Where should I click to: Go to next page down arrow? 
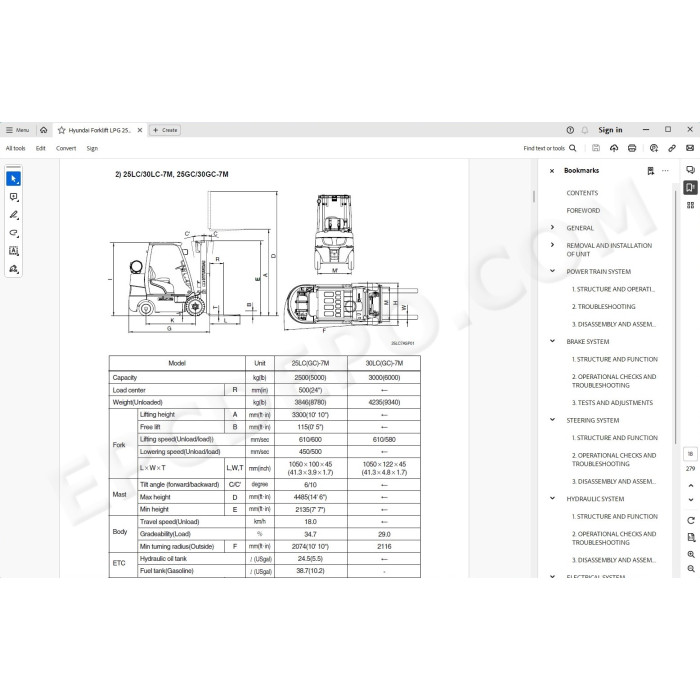(x=691, y=500)
